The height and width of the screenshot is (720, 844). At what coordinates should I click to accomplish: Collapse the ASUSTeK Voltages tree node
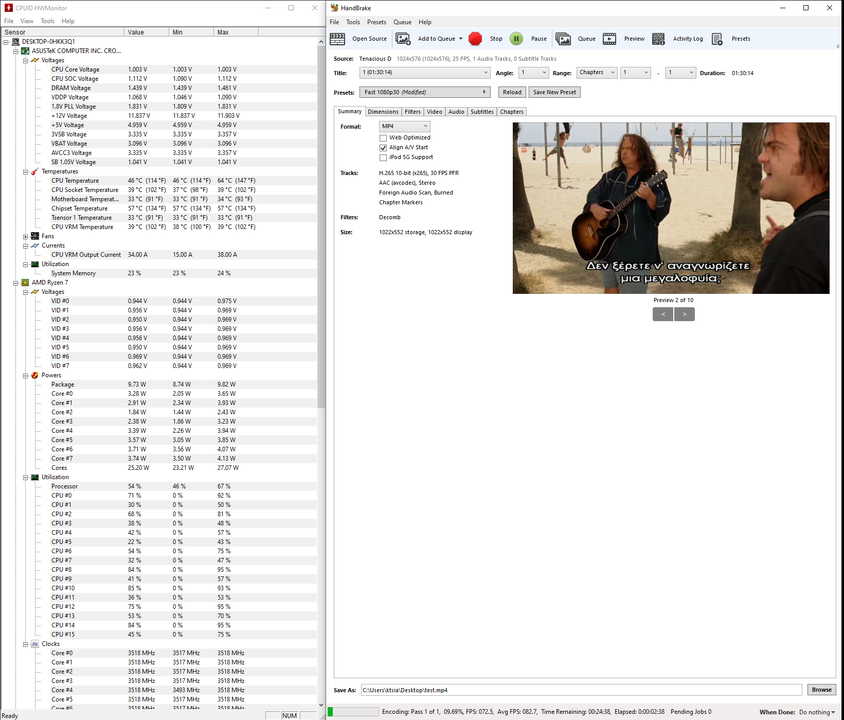[x=26, y=60]
